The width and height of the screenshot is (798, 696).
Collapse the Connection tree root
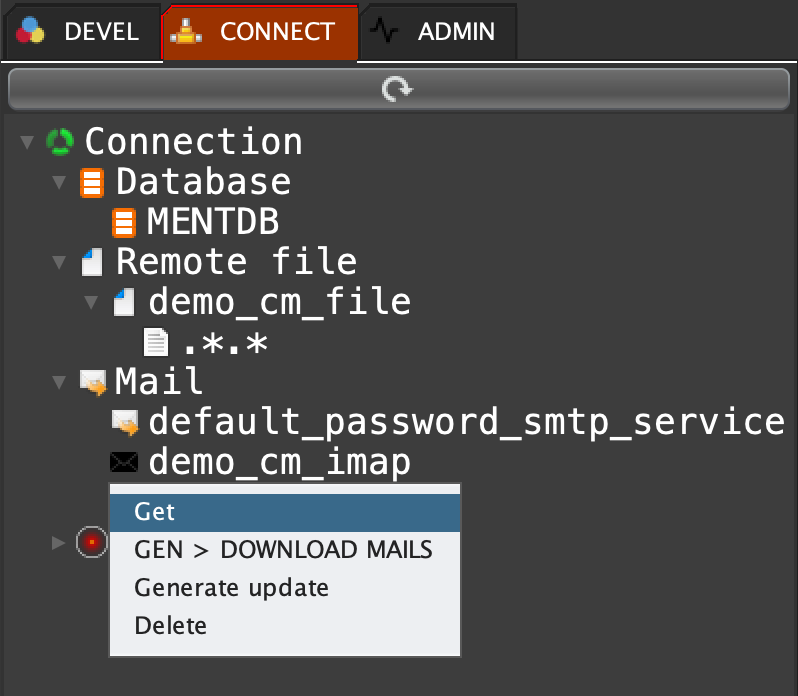click(x=26, y=142)
